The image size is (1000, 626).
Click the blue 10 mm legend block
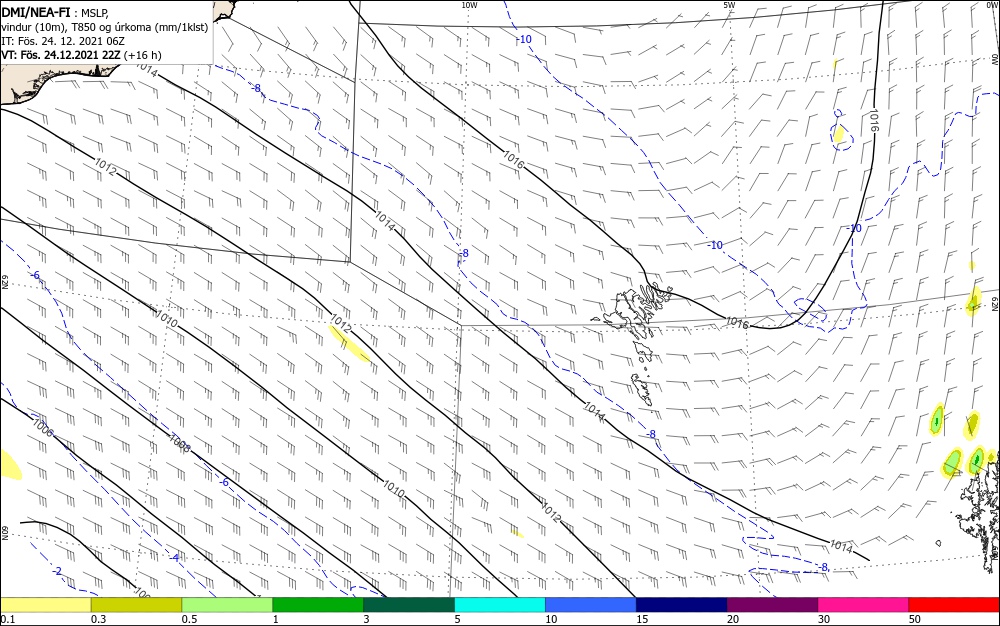pyautogui.click(x=591, y=605)
